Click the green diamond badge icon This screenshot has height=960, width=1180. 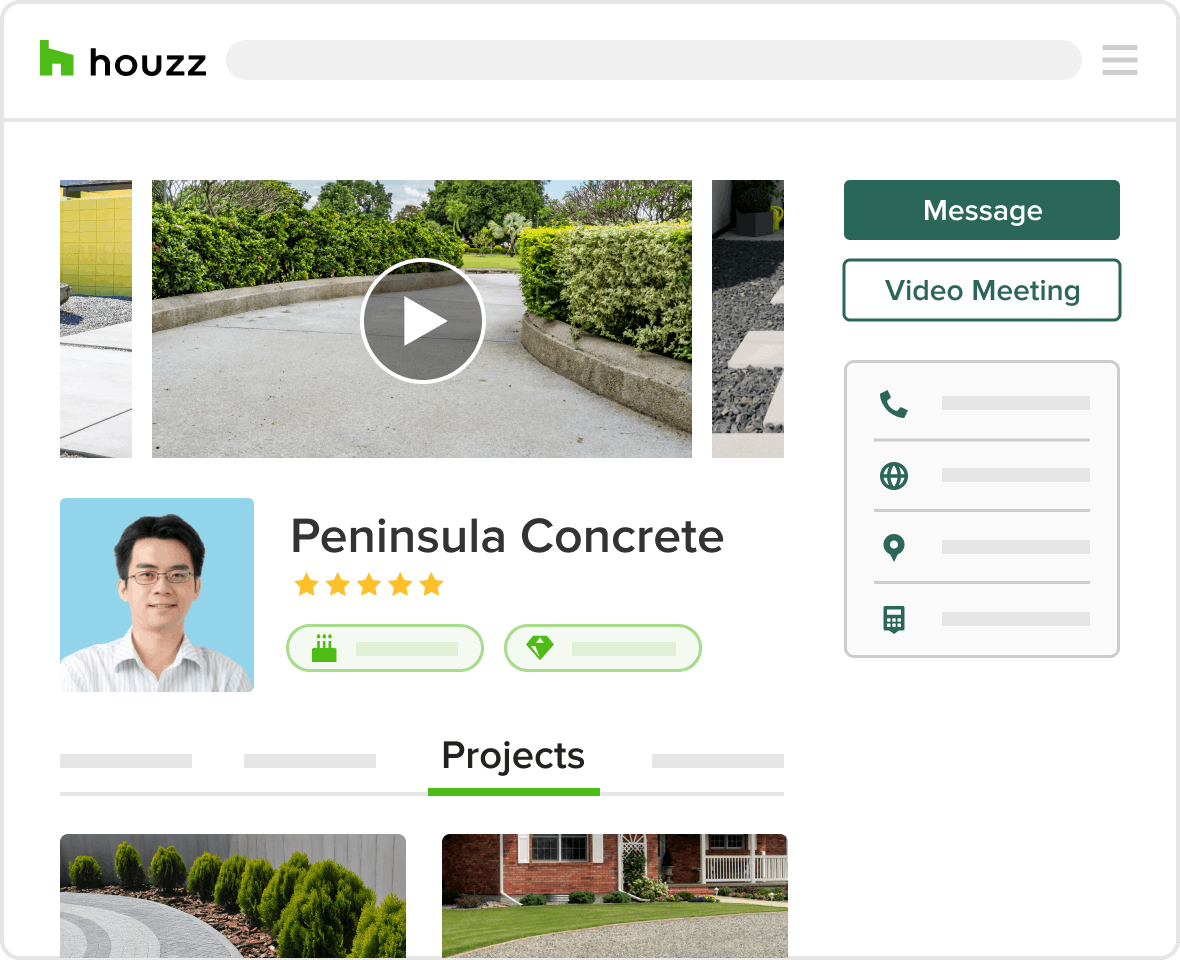pyautogui.click(x=540, y=648)
